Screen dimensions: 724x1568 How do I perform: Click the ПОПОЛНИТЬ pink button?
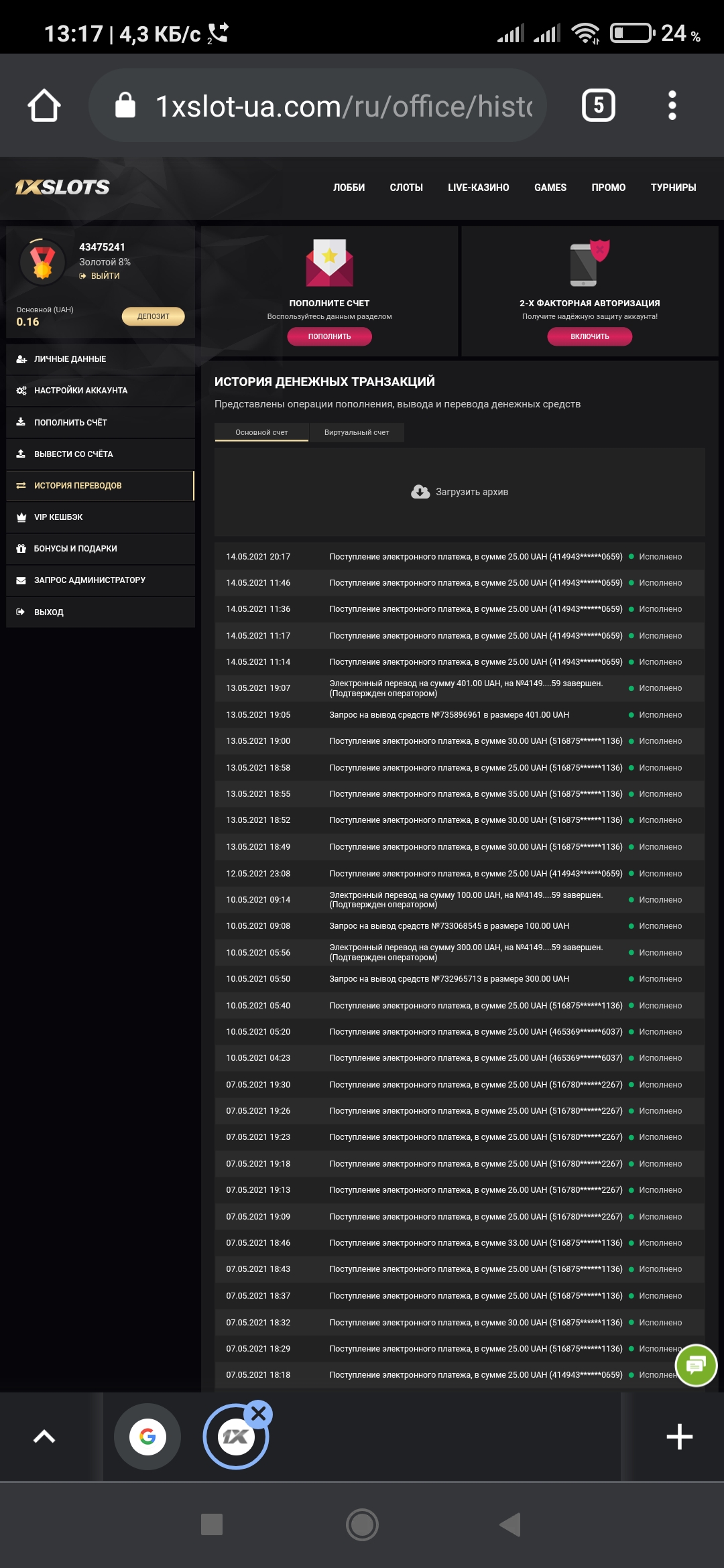point(329,336)
